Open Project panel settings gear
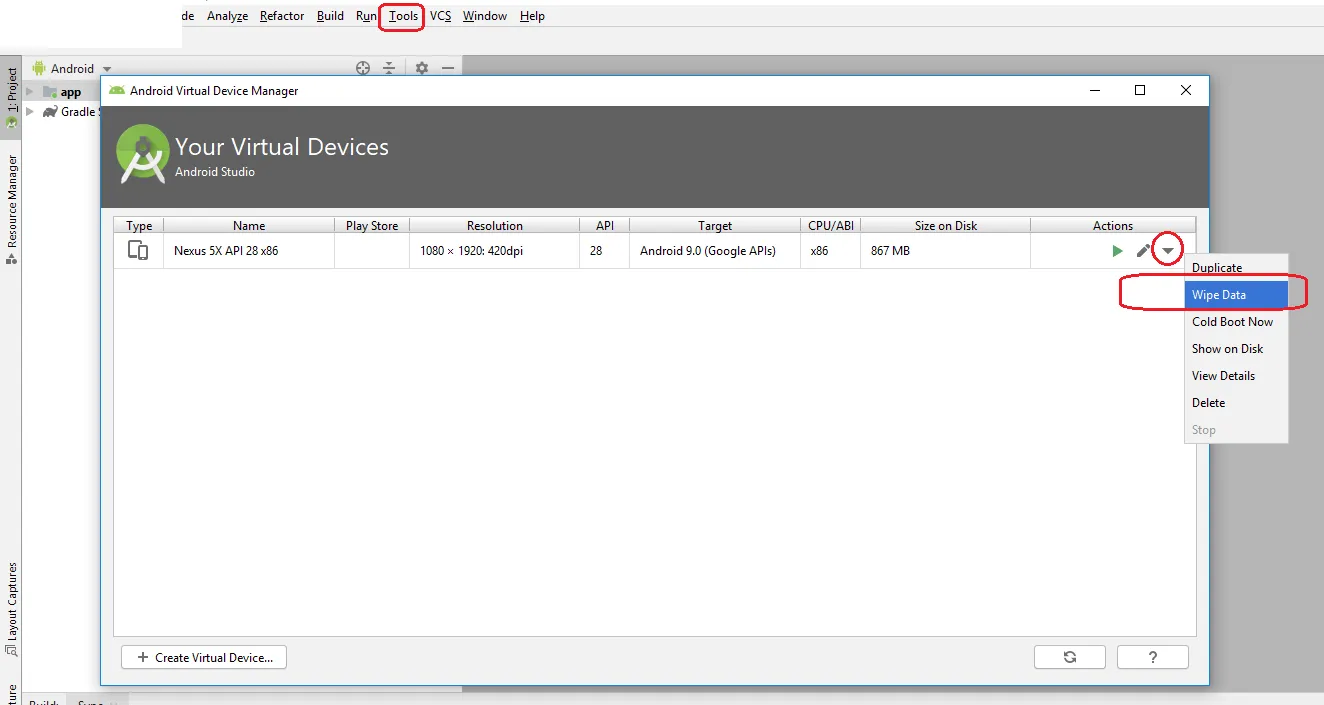This screenshot has height=705, width=1324. [x=422, y=68]
